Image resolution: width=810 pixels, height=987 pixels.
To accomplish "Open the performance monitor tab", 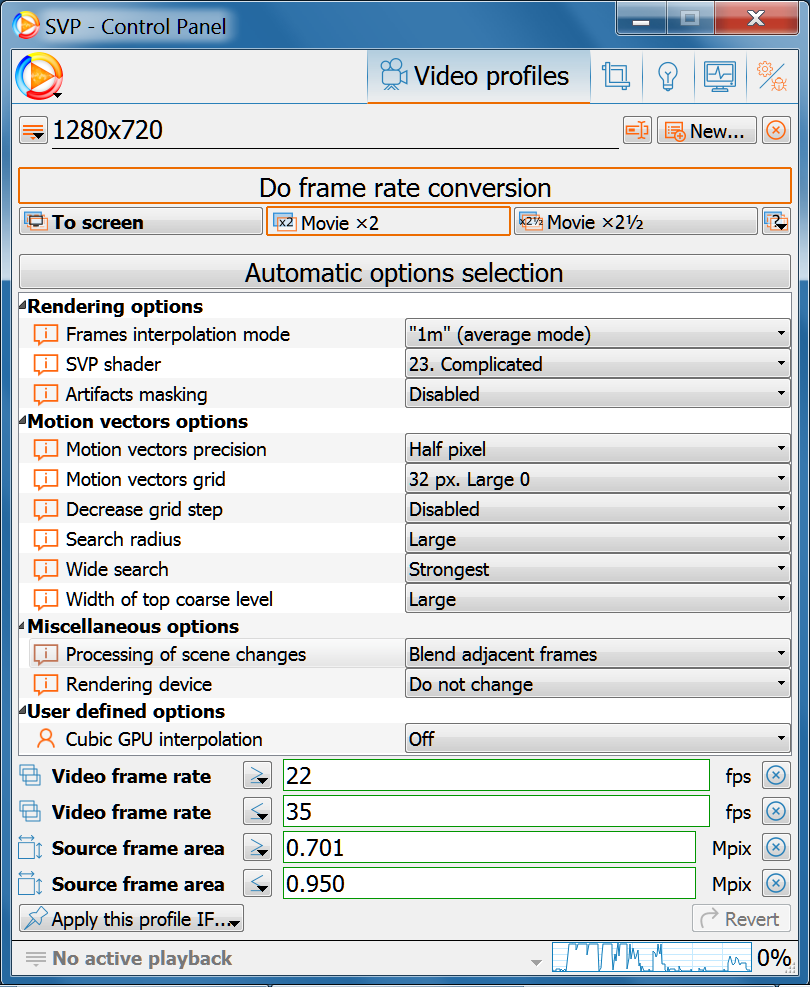I will [720, 77].
